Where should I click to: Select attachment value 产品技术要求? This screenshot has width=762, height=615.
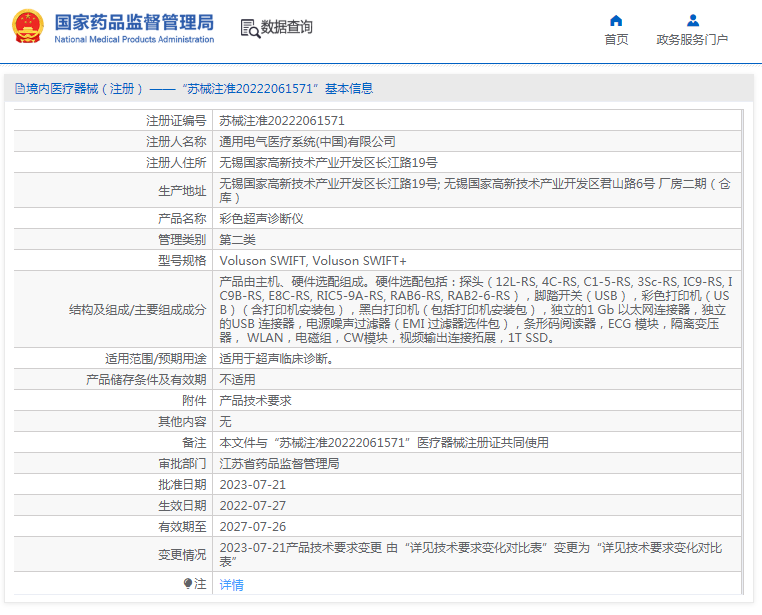click(255, 400)
